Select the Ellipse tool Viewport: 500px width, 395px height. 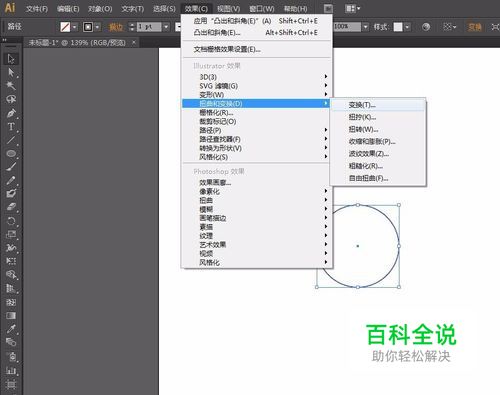(11, 153)
